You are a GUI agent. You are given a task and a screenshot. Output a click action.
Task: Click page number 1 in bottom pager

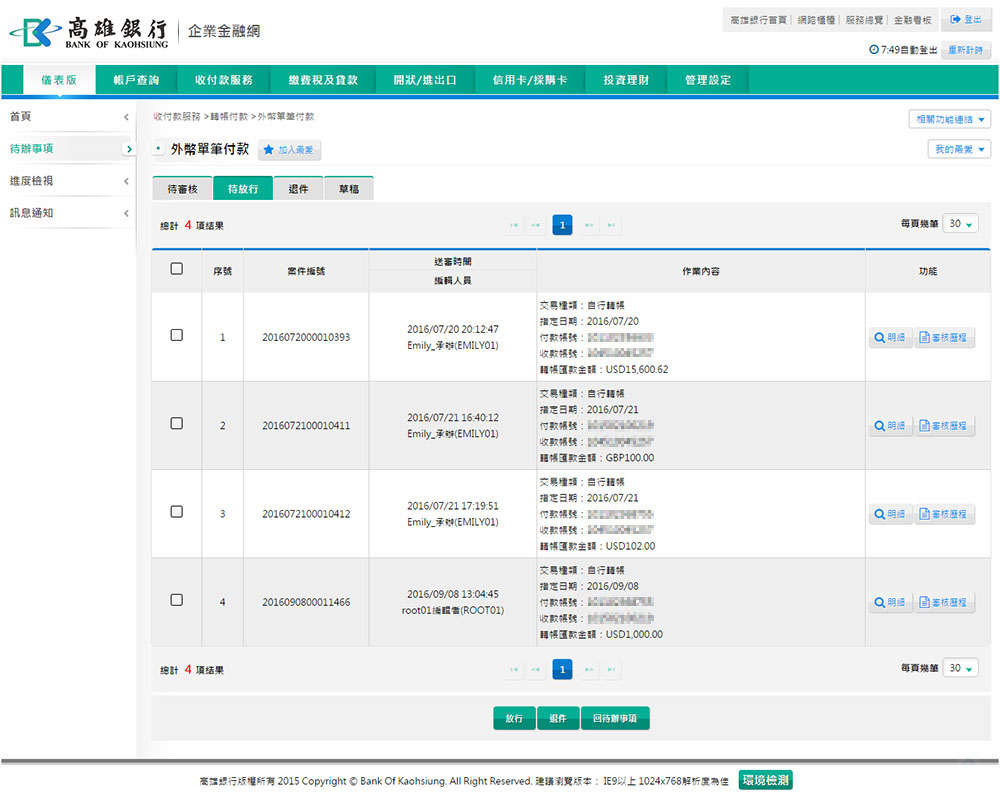click(x=562, y=669)
